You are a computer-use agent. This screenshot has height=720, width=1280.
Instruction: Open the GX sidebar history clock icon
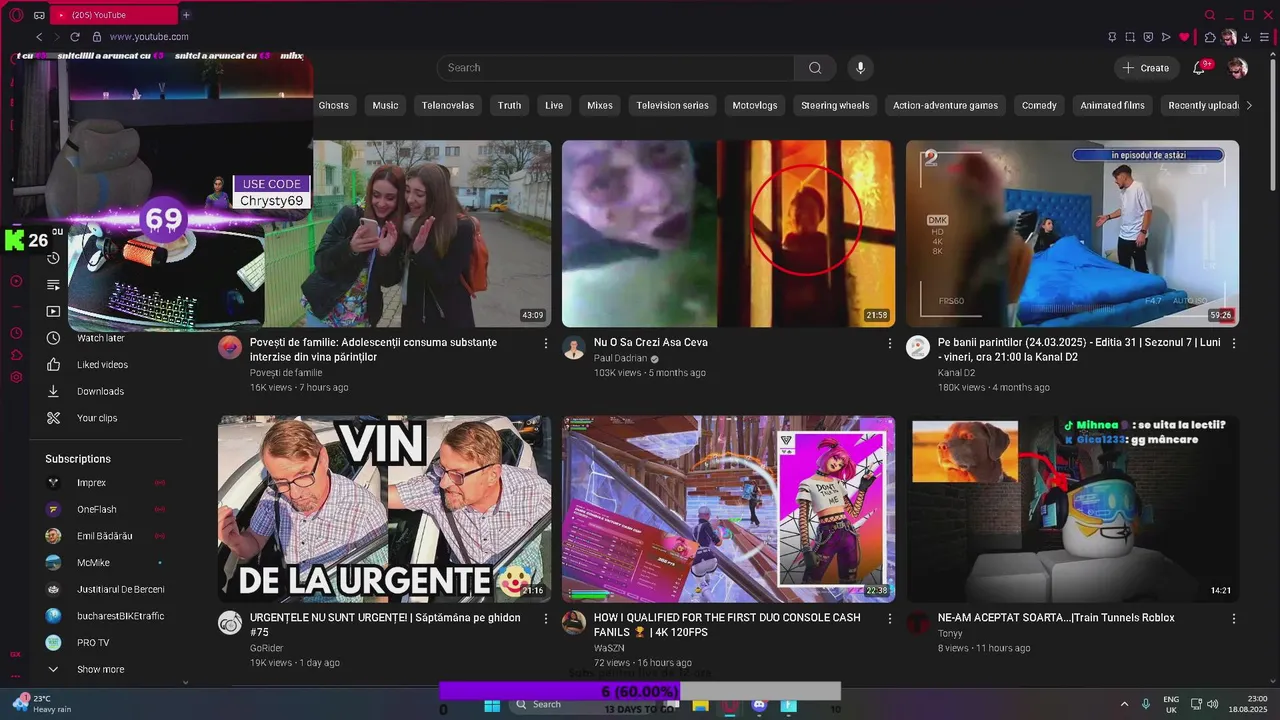tap(16, 333)
